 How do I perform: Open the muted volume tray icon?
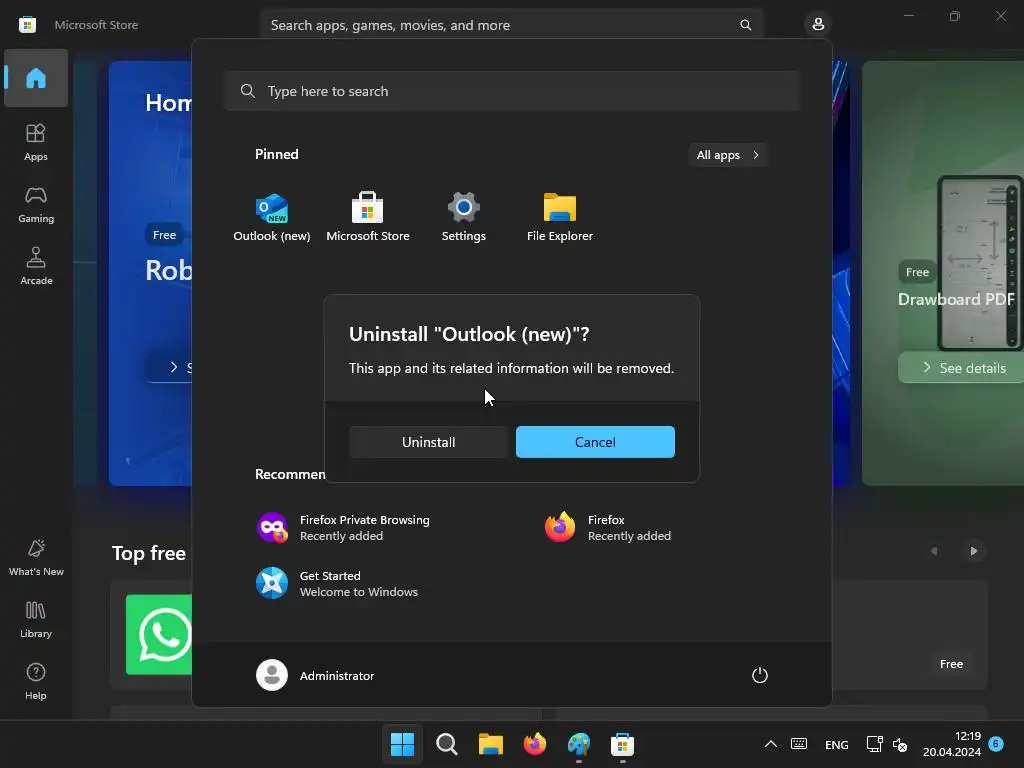point(900,744)
